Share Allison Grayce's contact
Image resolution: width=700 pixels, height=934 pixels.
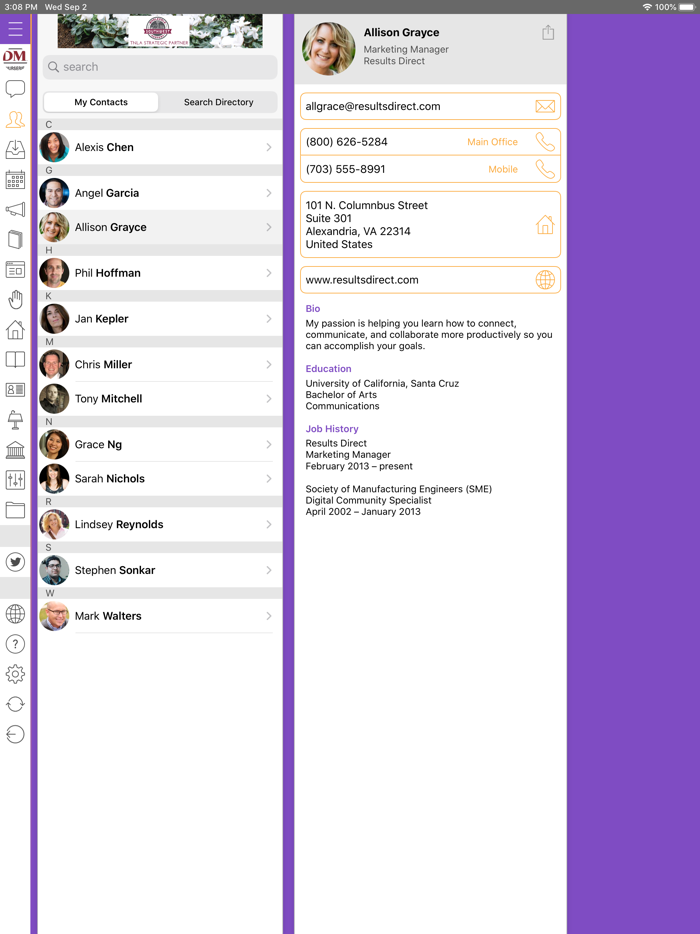(x=548, y=32)
